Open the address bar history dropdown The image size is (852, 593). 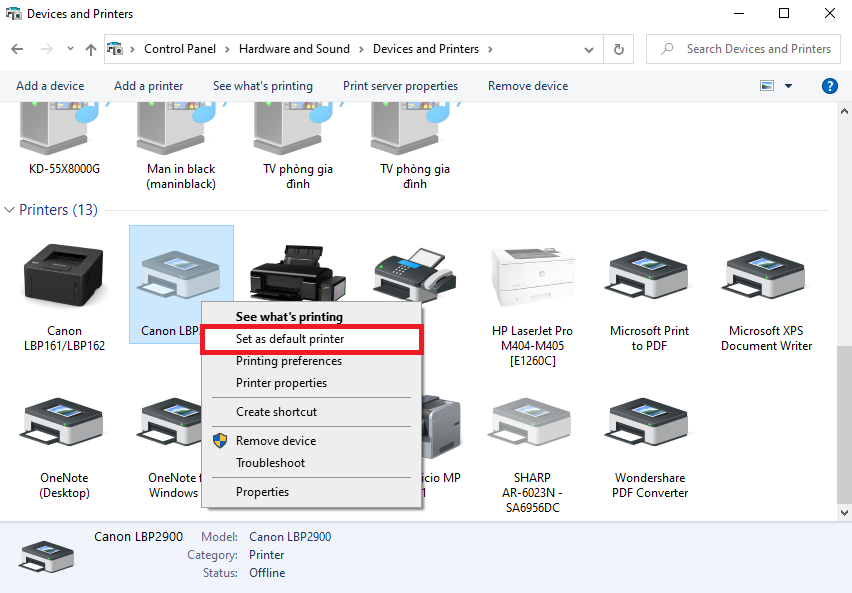point(588,49)
